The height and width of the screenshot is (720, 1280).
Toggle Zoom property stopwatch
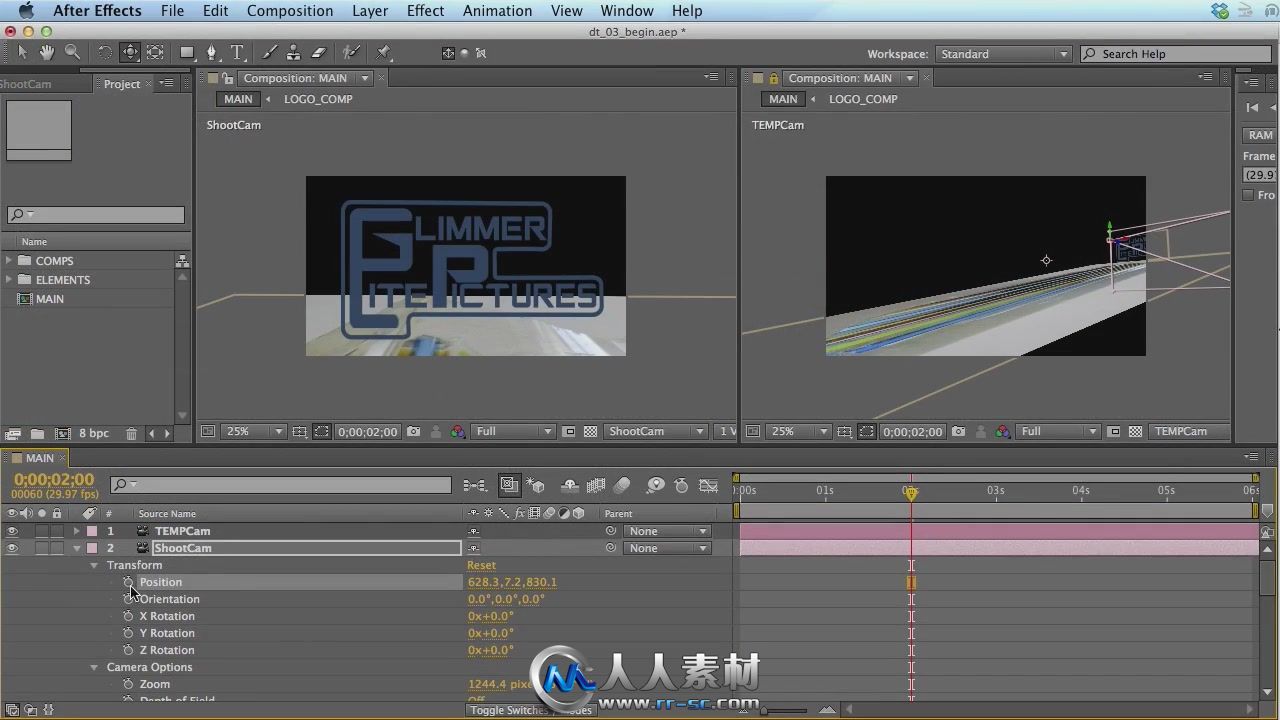click(x=128, y=684)
